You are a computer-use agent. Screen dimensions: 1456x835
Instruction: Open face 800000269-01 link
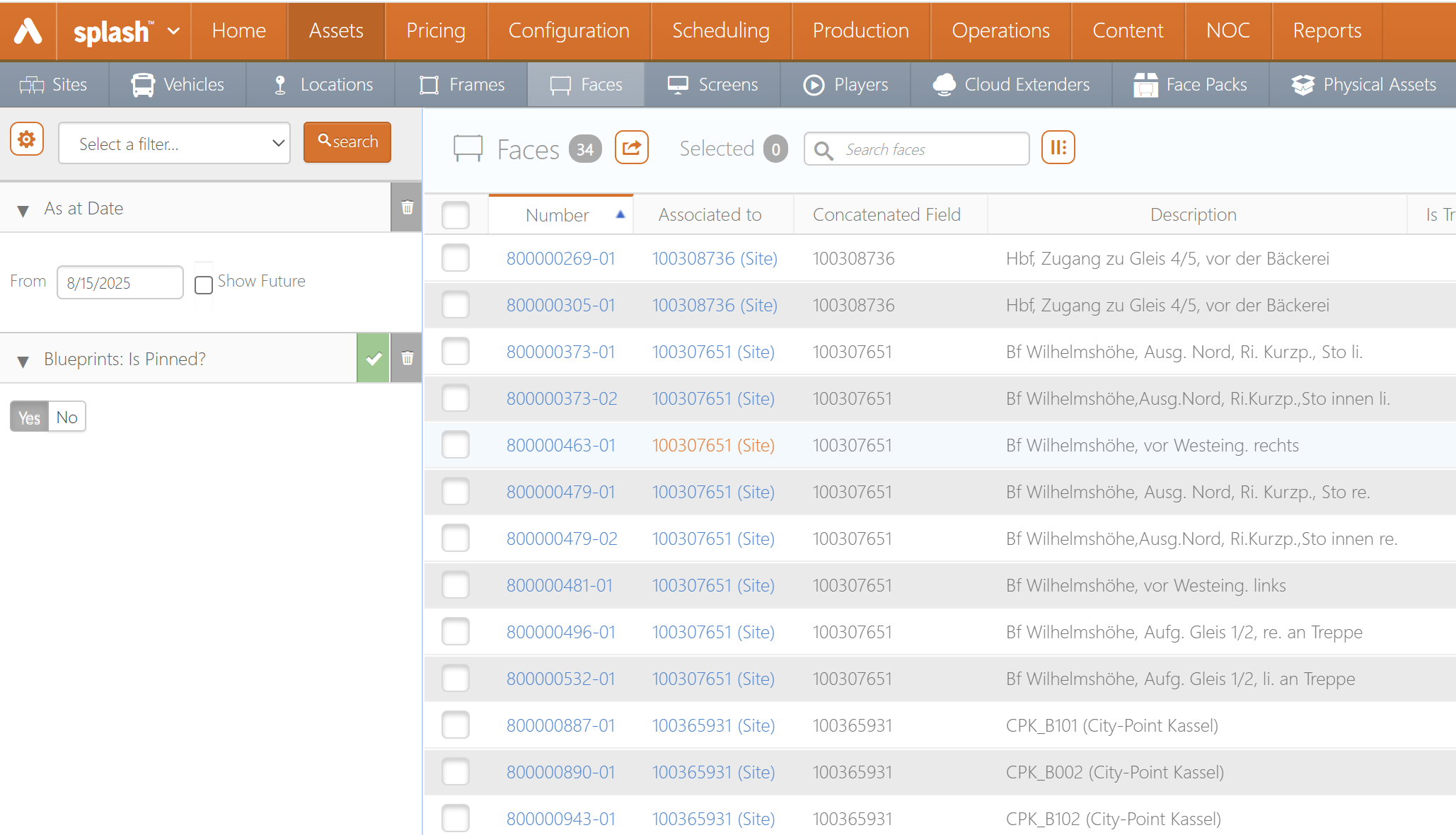pyautogui.click(x=561, y=258)
